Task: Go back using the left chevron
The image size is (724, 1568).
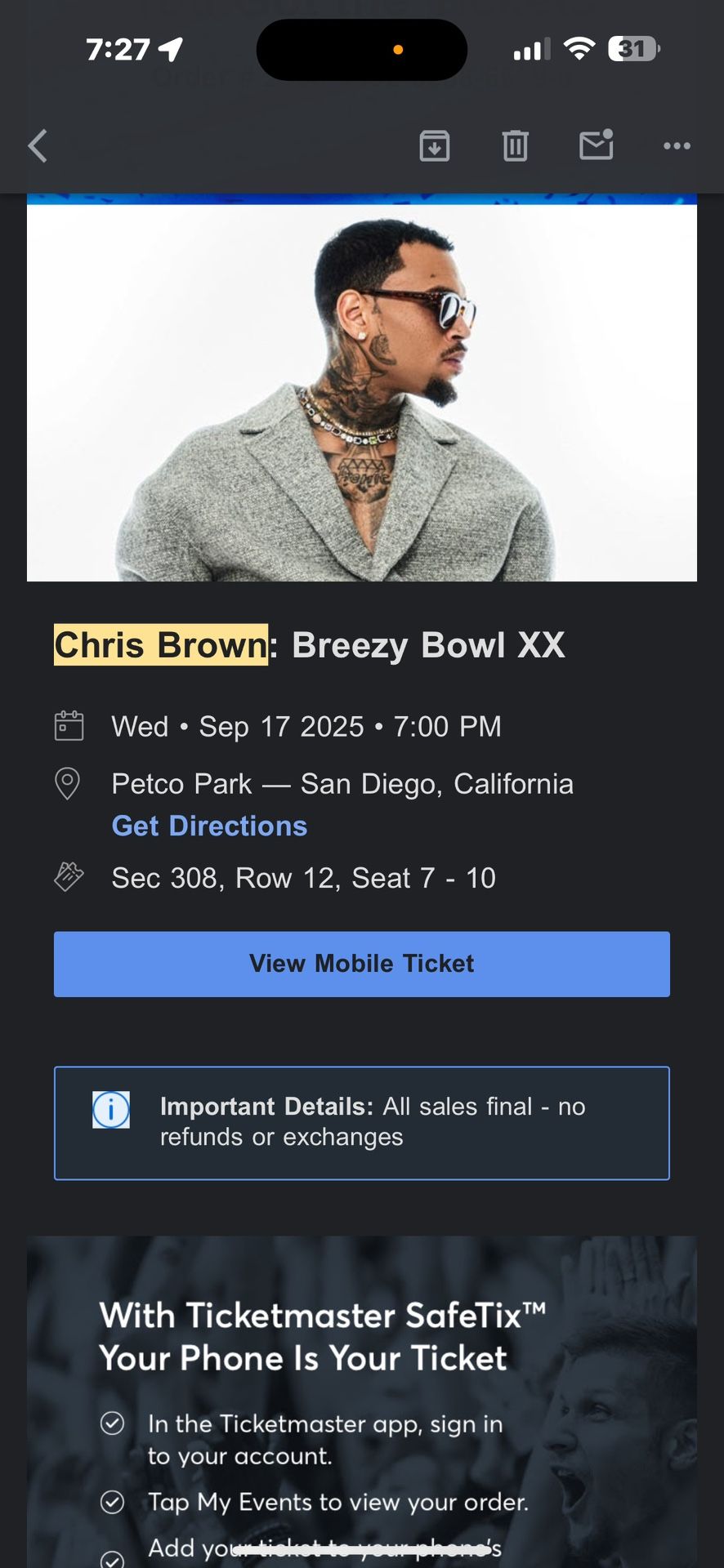Action: [36, 145]
